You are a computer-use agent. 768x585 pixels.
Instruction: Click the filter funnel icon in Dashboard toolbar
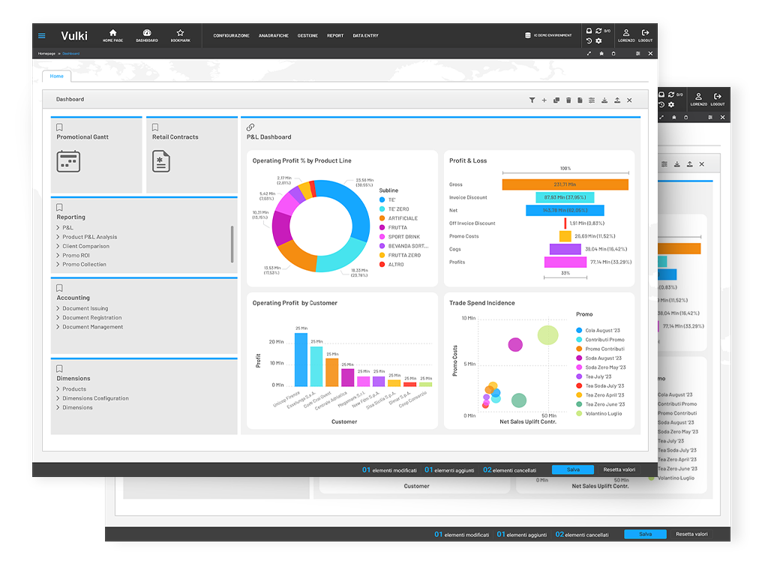click(x=532, y=100)
